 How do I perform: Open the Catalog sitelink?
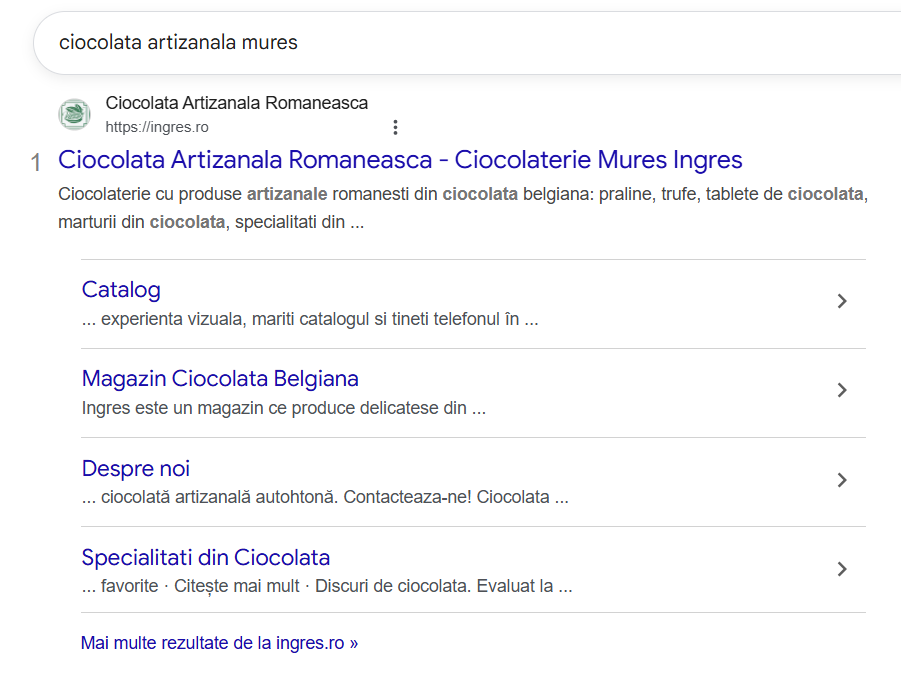pos(121,290)
